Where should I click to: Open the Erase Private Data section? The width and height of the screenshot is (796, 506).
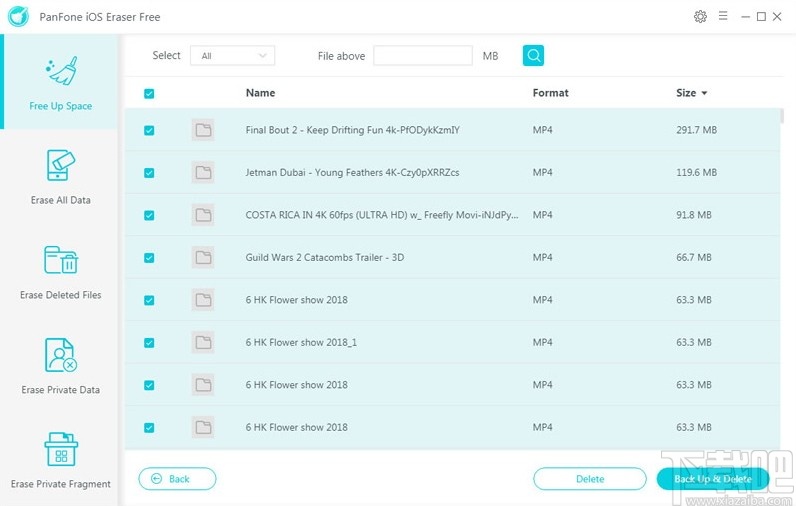[60, 366]
